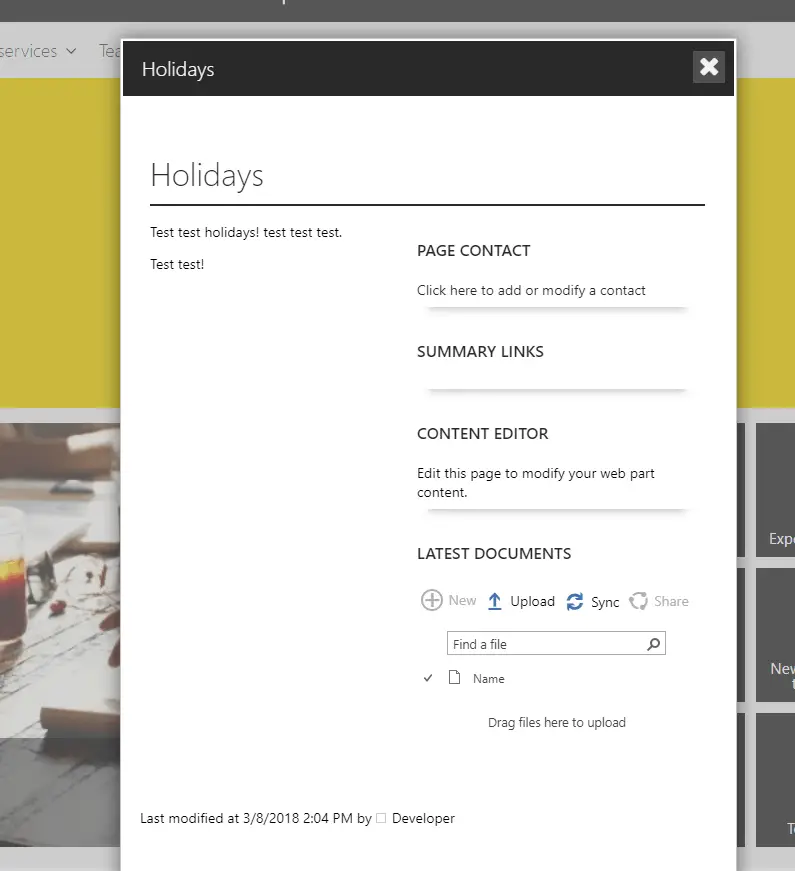Click the plus icon for New document
The image size is (795, 871).
click(x=431, y=600)
